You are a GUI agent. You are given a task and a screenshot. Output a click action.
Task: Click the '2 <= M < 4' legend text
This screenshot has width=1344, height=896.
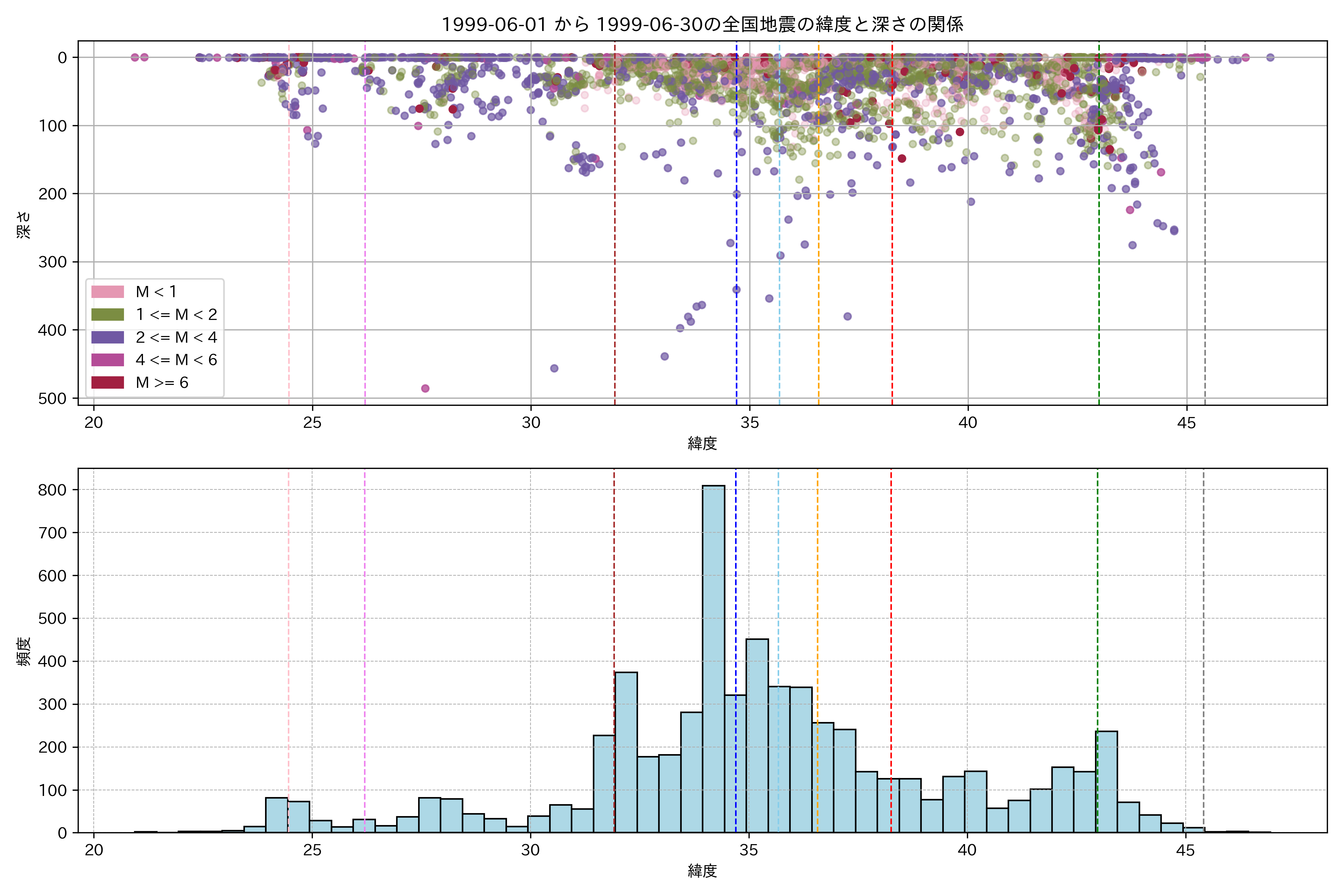point(176,337)
